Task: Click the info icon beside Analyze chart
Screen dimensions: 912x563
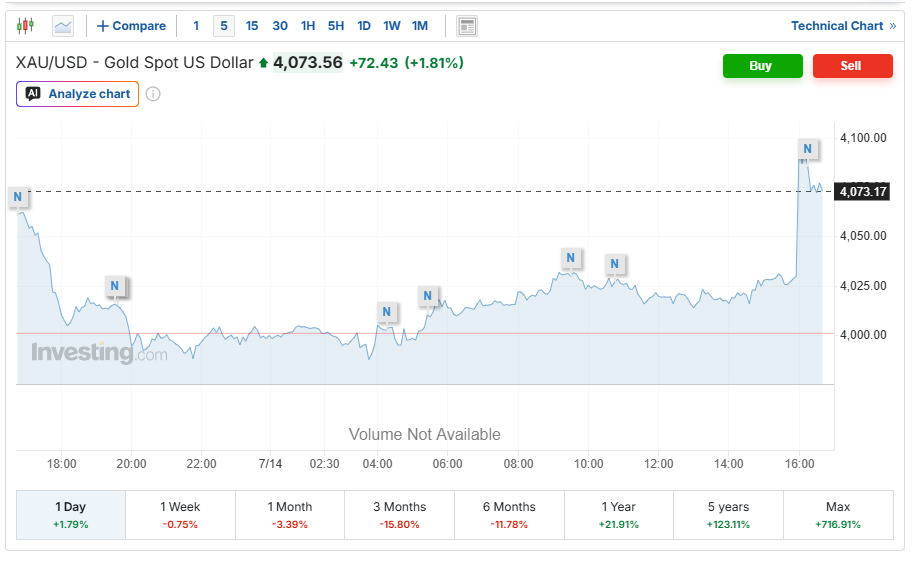Action: point(153,94)
